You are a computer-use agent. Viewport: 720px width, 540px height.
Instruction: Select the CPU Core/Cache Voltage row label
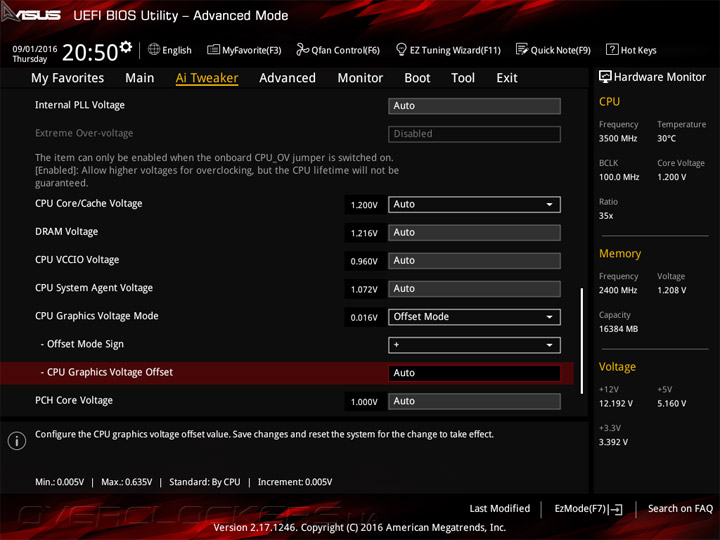pos(89,203)
